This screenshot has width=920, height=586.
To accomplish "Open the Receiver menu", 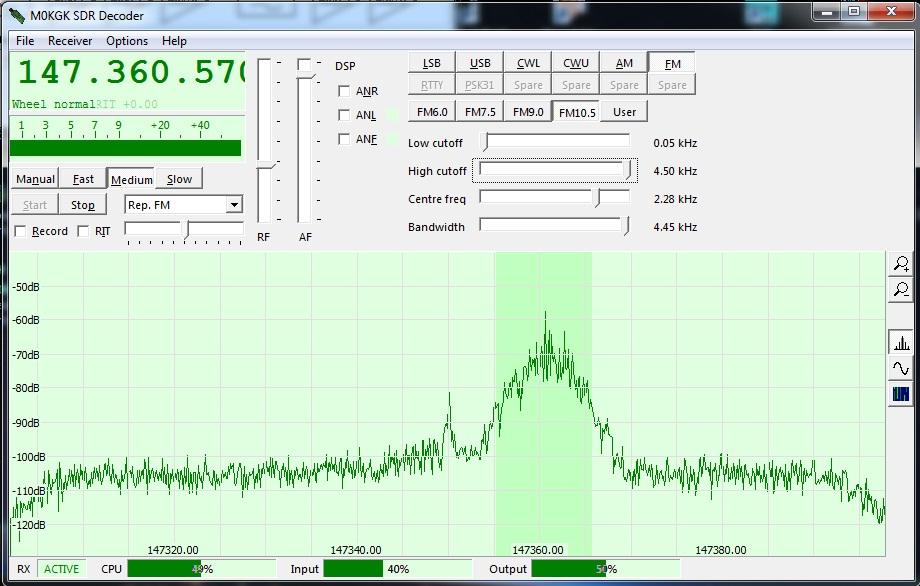I will (x=70, y=41).
